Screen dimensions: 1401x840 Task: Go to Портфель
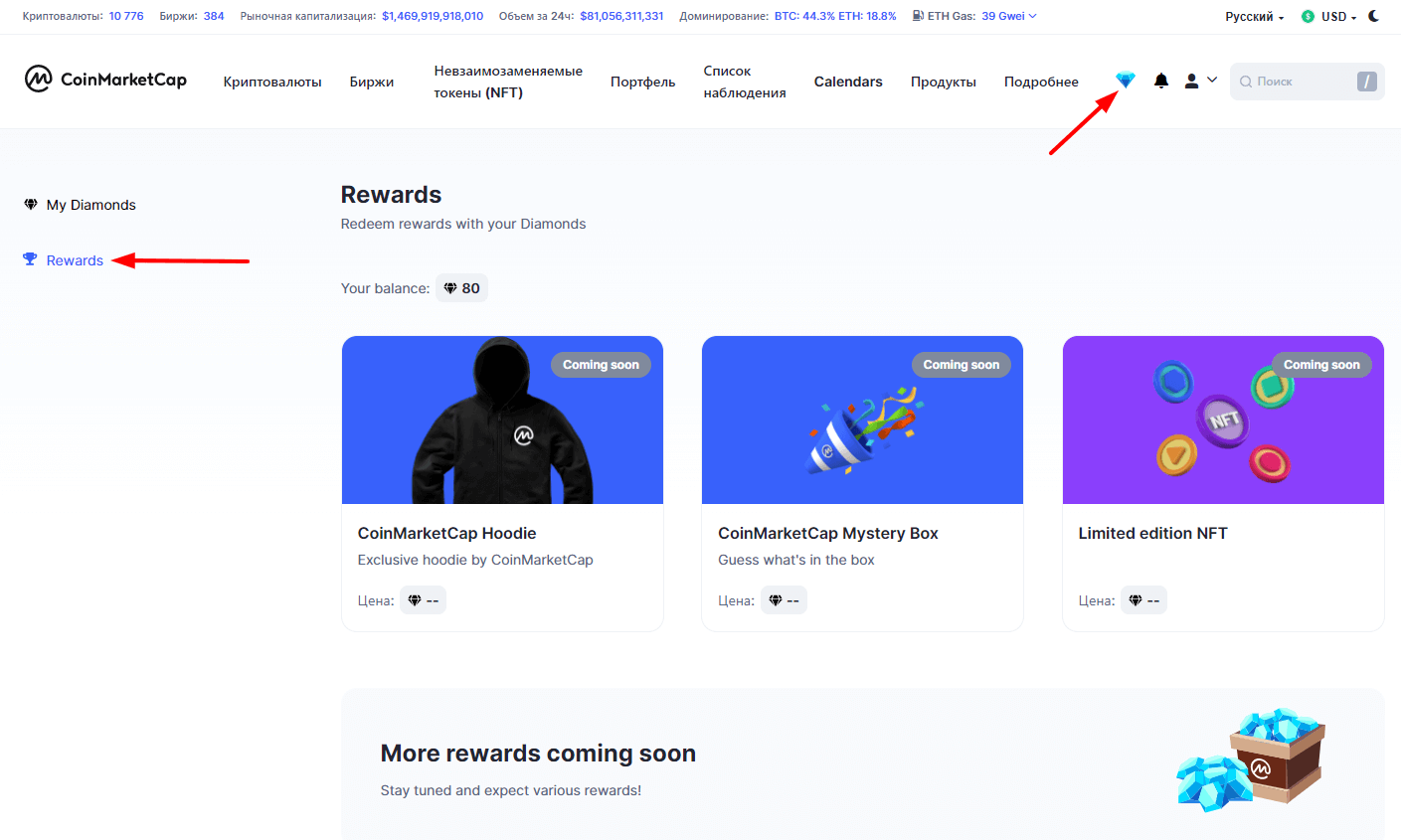coord(643,82)
